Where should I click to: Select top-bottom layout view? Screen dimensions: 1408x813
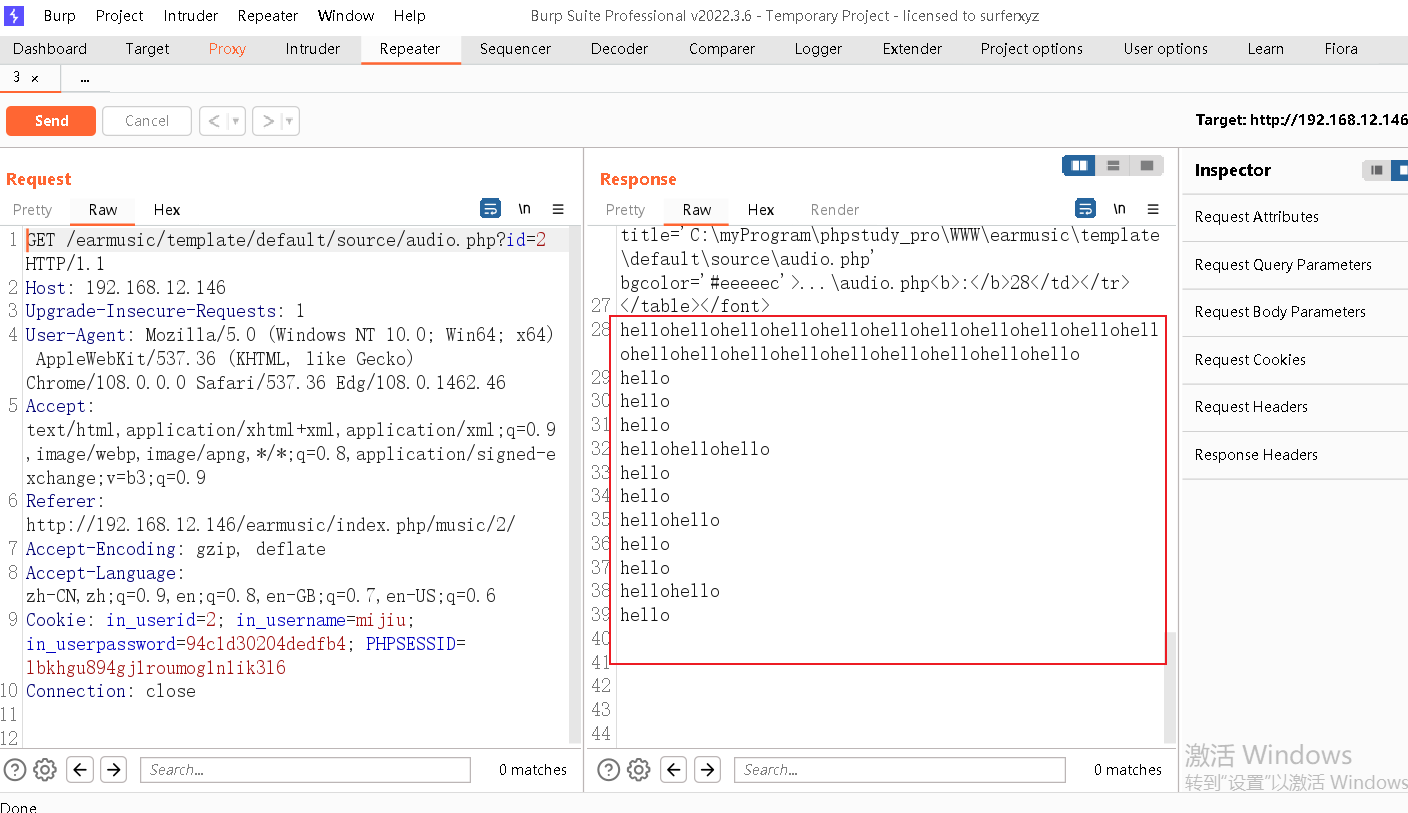tap(1113, 166)
